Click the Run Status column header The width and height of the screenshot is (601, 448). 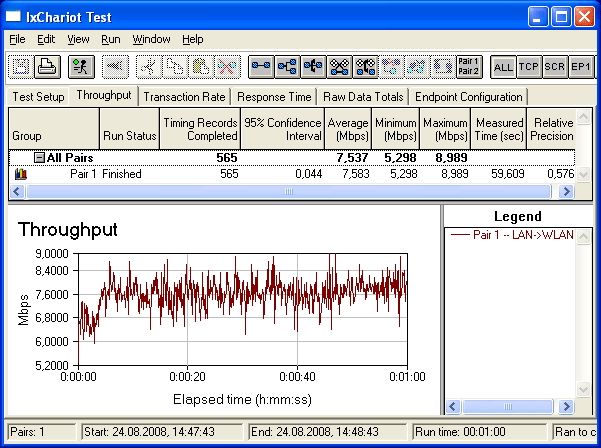[130, 129]
